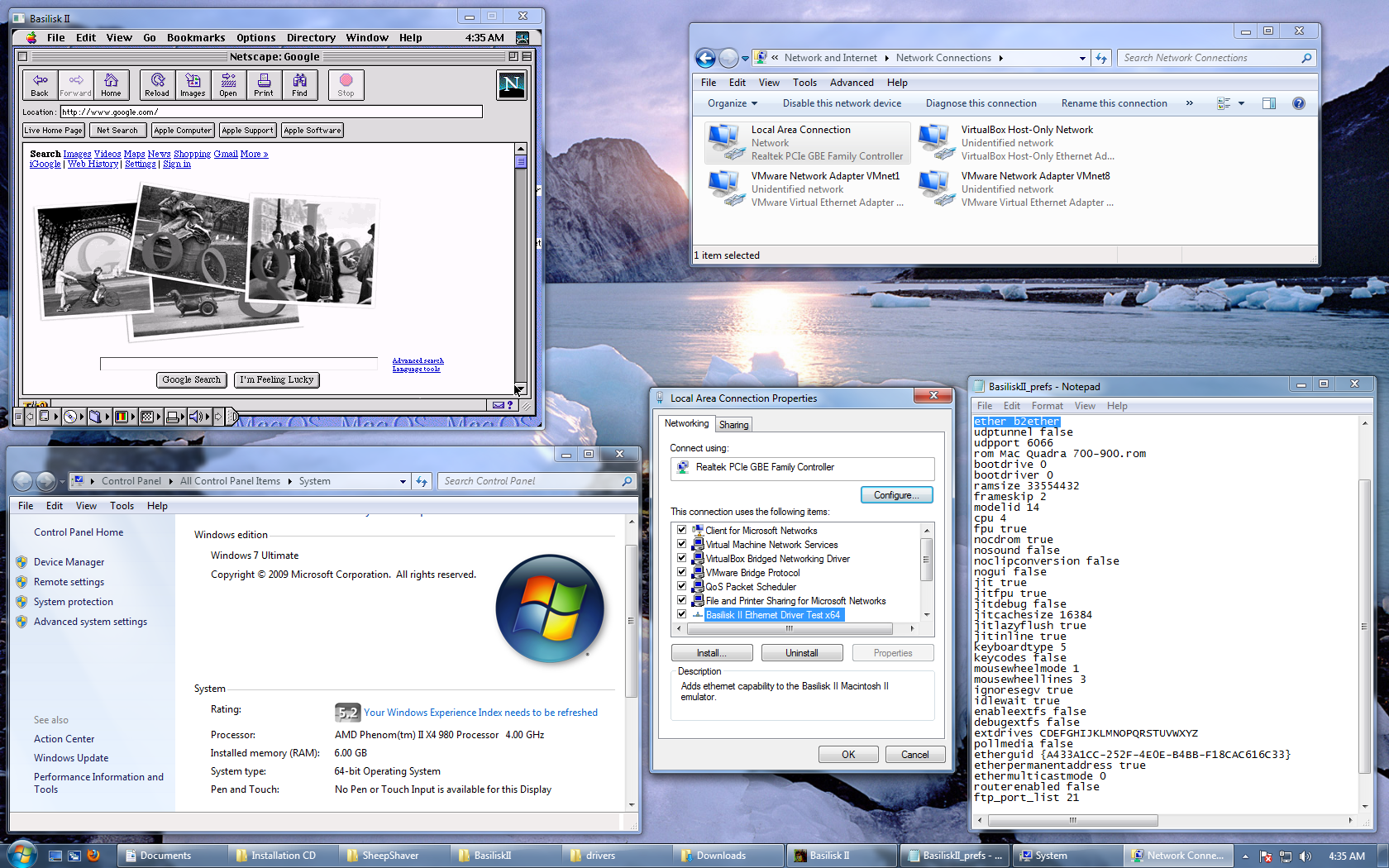Image resolution: width=1389 pixels, height=868 pixels.
Task: Click the Configure button for the network adapter
Action: (x=897, y=494)
